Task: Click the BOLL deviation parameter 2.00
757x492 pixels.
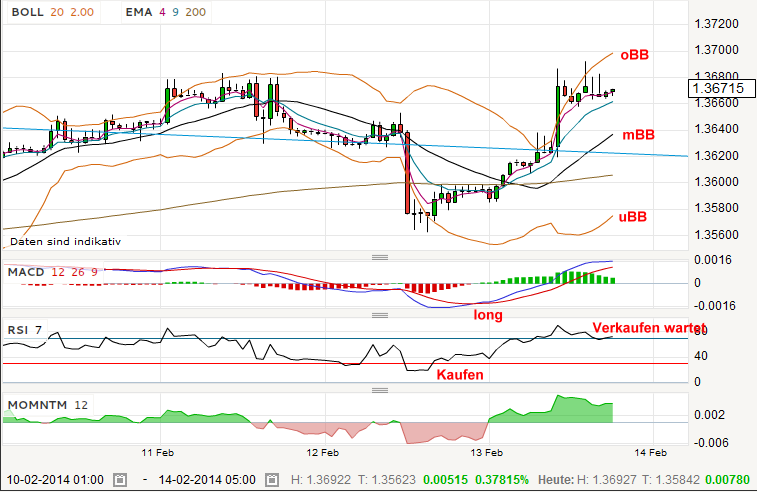Action: (82, 12)
